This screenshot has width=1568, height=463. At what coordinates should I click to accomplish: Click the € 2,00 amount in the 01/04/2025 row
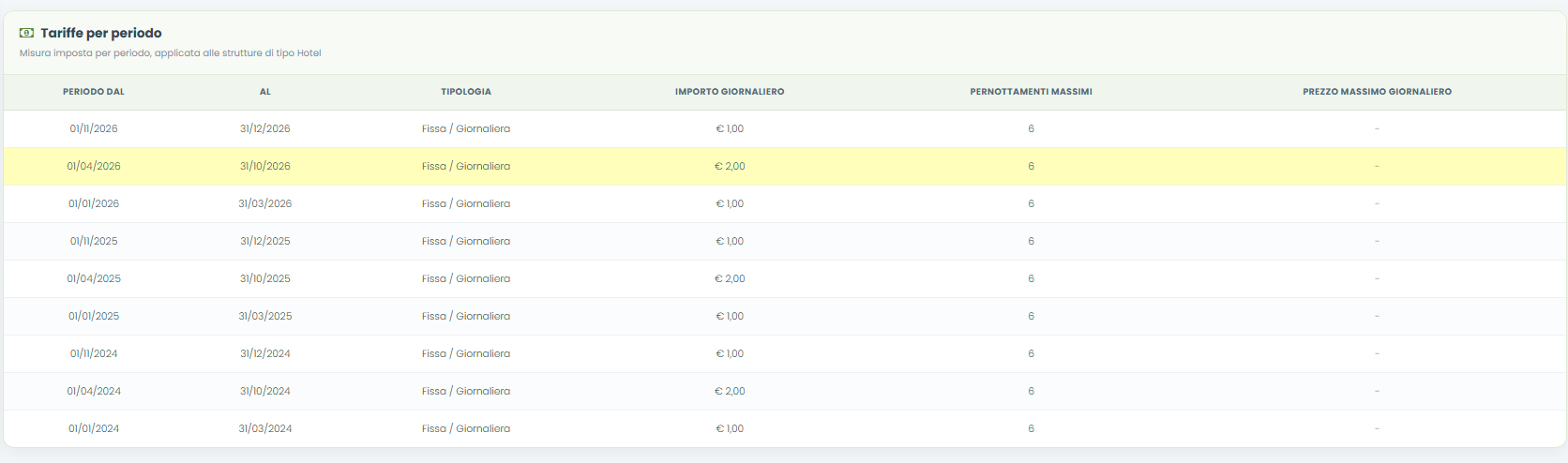click(x=730, y=278)
